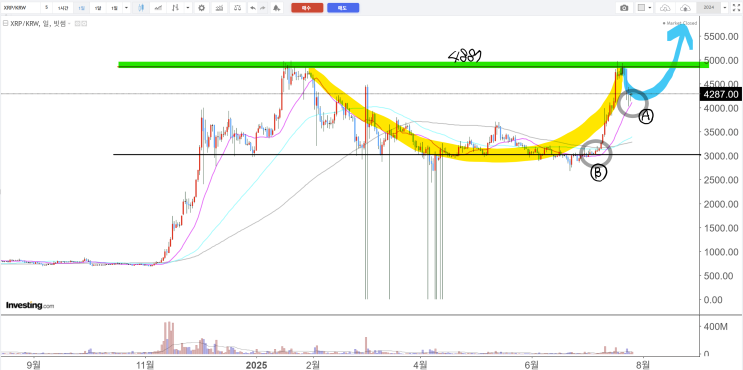Click the 11월 time axis label

[x=145, y=364]
